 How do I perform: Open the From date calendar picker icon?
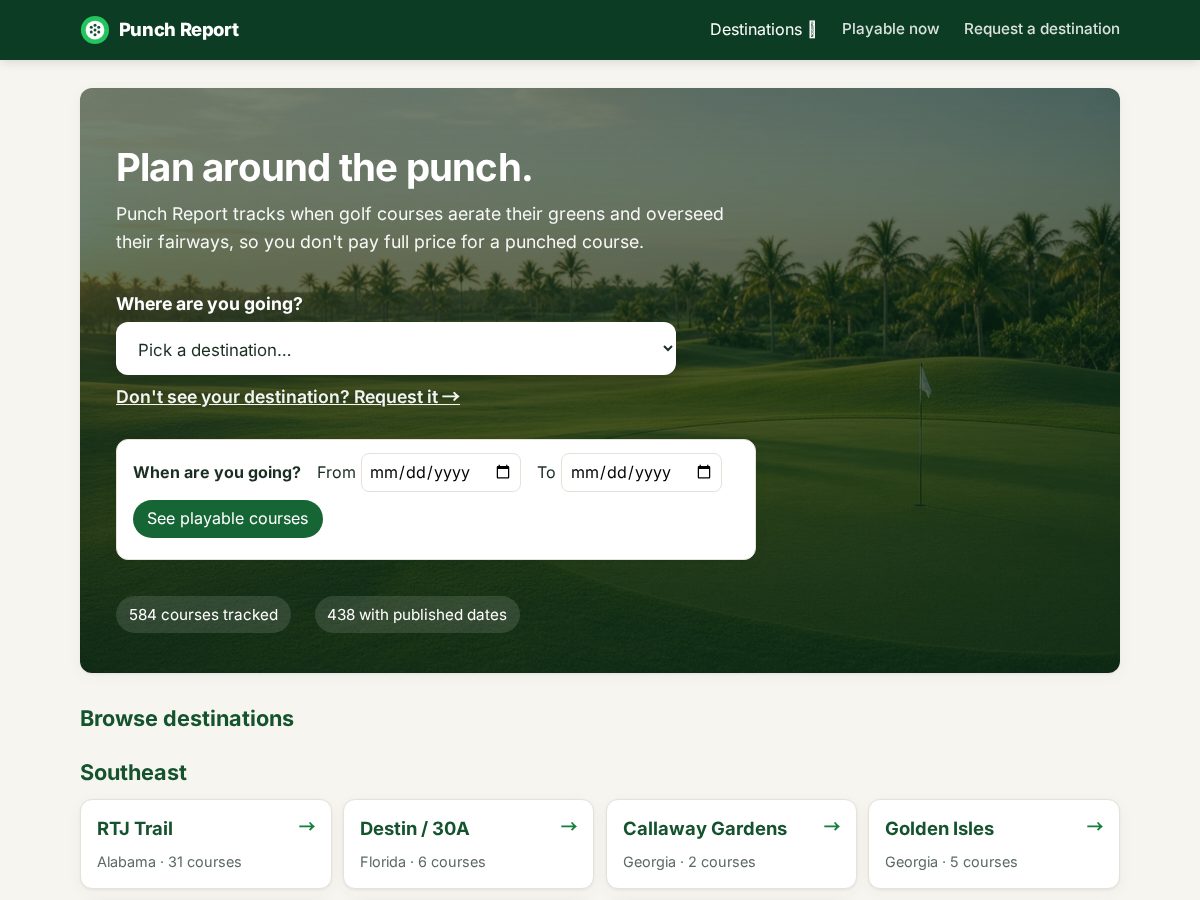point(503,472)
